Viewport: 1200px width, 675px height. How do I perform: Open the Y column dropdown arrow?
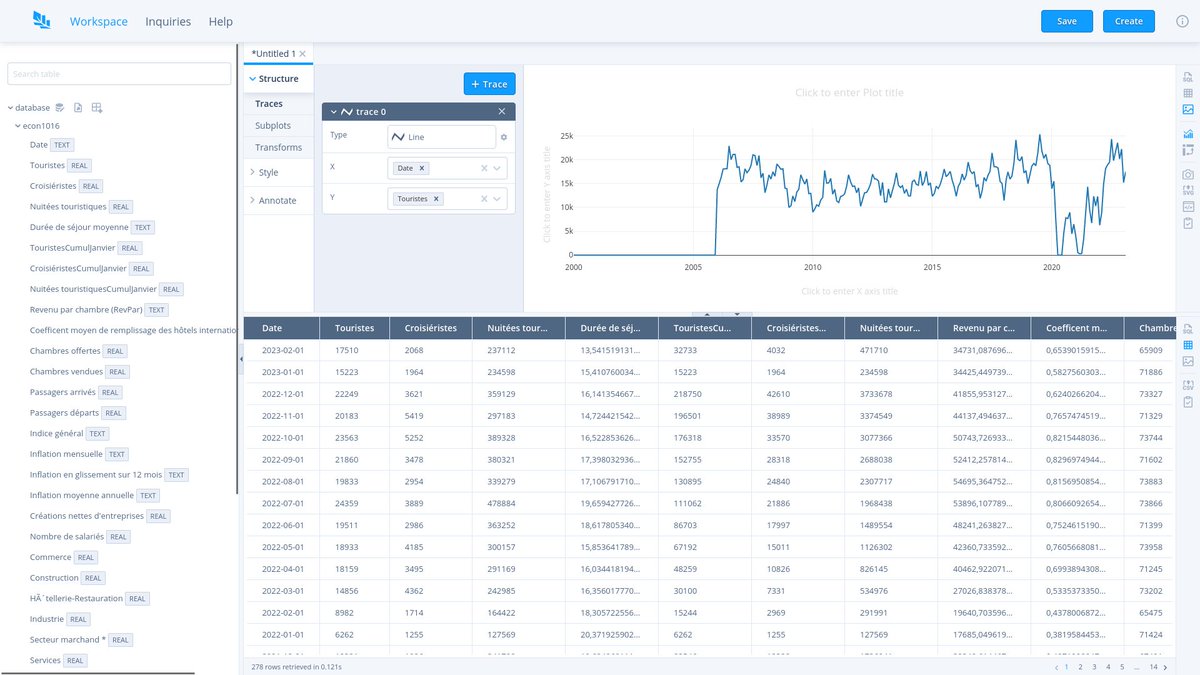coord(497,199)
